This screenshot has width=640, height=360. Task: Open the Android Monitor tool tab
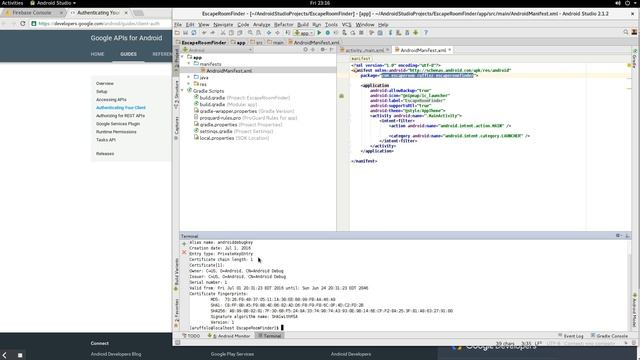229,336
